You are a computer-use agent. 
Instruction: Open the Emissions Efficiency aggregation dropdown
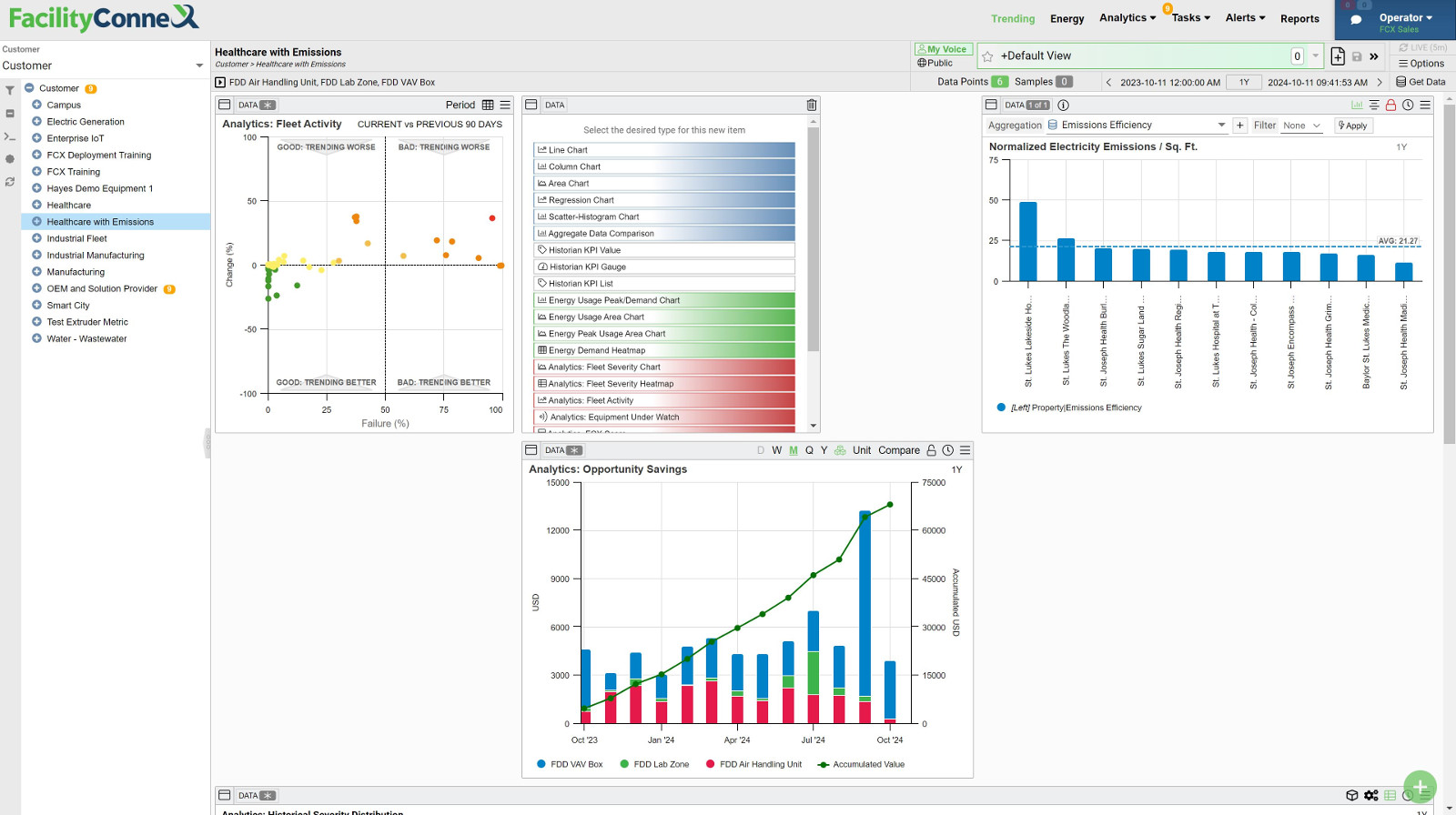[1137, 126]
